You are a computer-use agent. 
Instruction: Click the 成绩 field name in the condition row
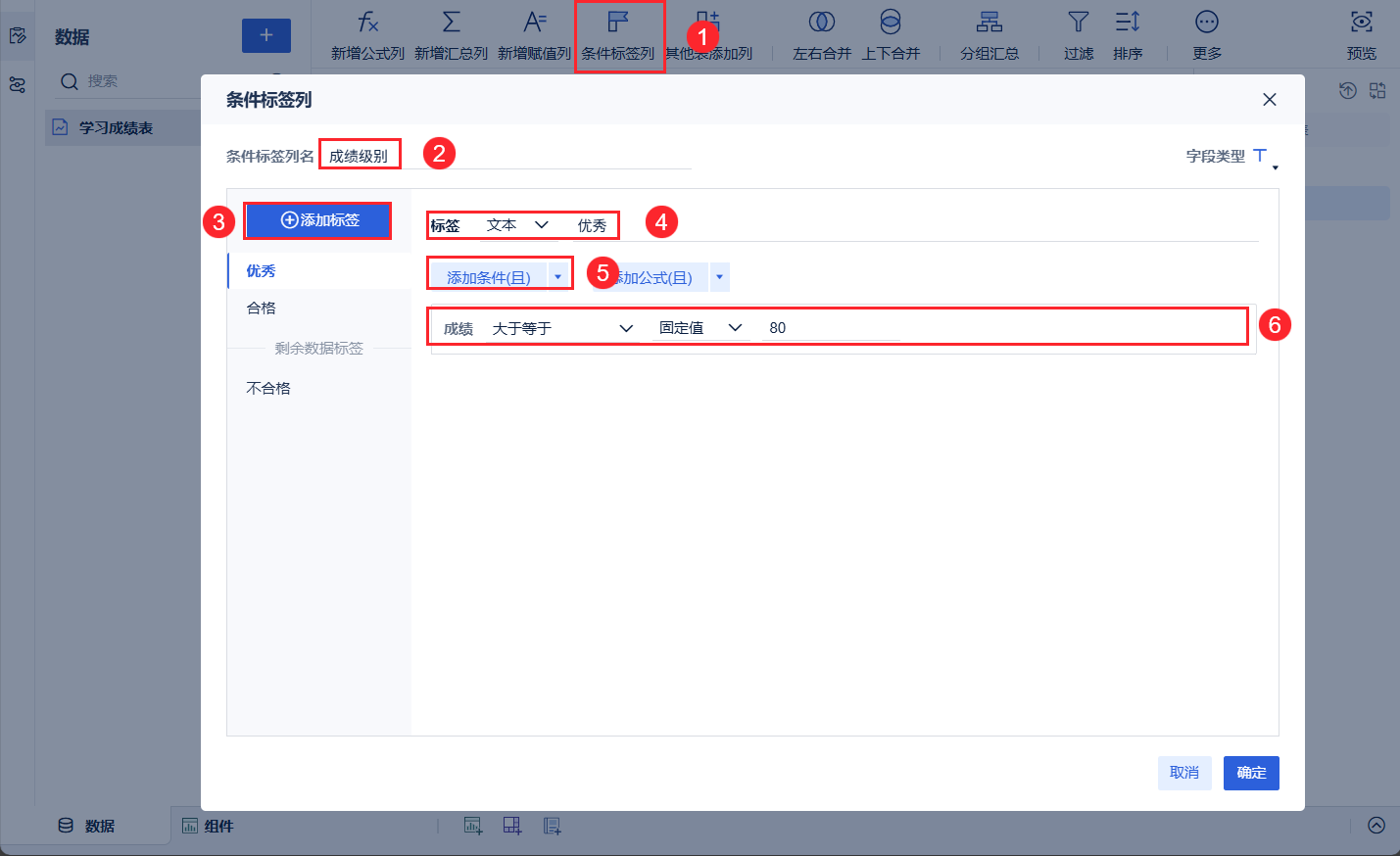coord(459,329)
